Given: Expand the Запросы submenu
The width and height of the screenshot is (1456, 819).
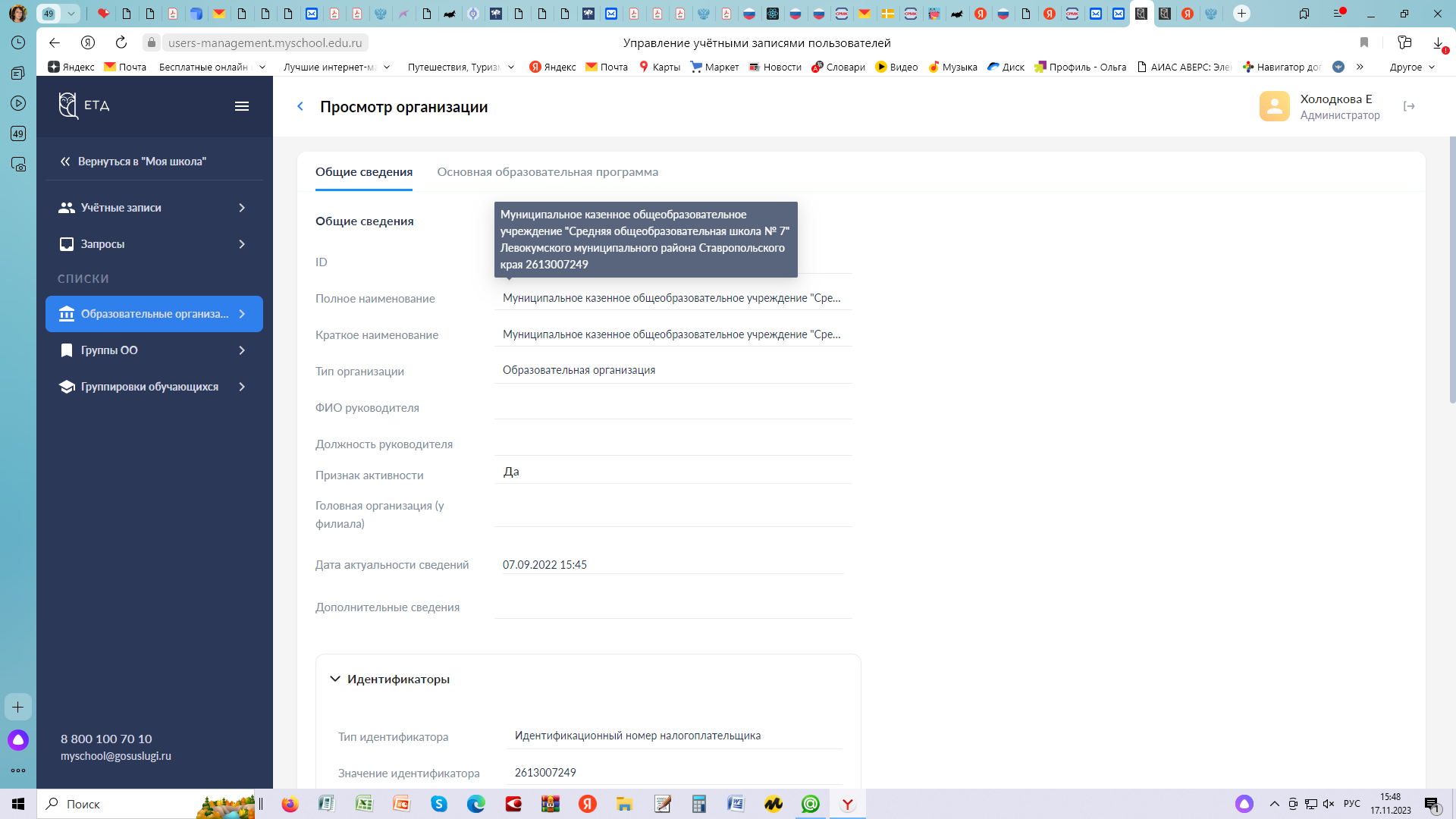Looking at the screenshot, I should tap(242, 244).
